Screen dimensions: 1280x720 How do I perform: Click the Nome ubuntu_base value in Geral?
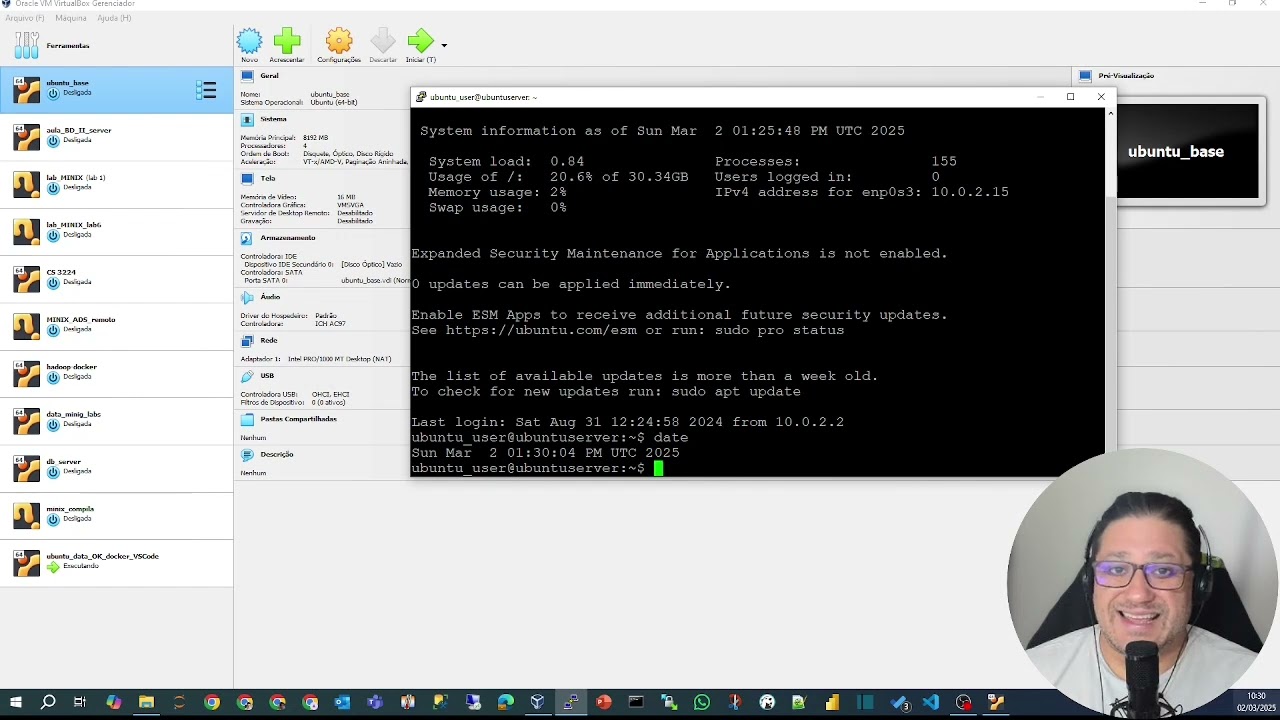point(330,95)
